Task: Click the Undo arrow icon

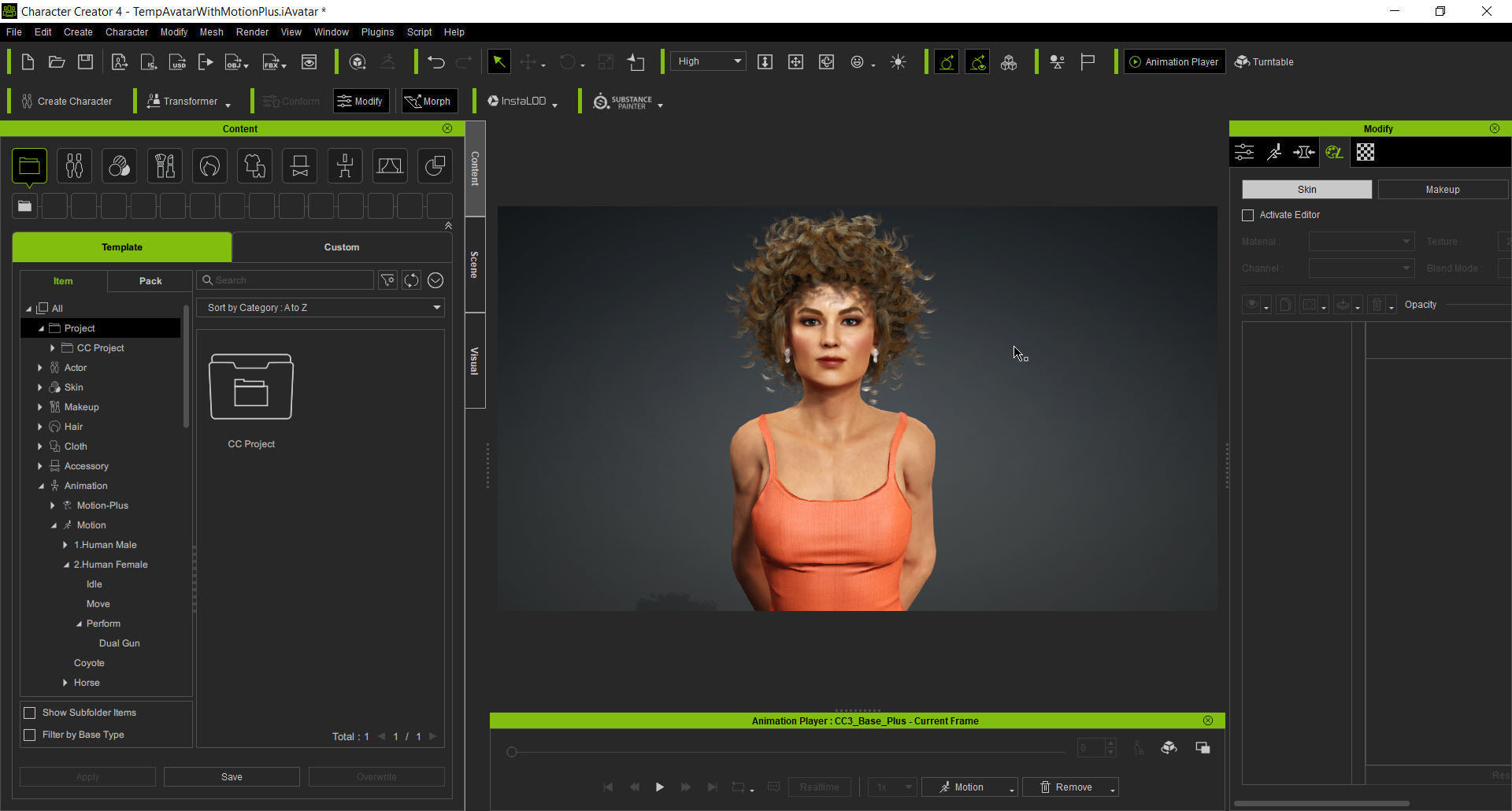Action: [436, 62]
